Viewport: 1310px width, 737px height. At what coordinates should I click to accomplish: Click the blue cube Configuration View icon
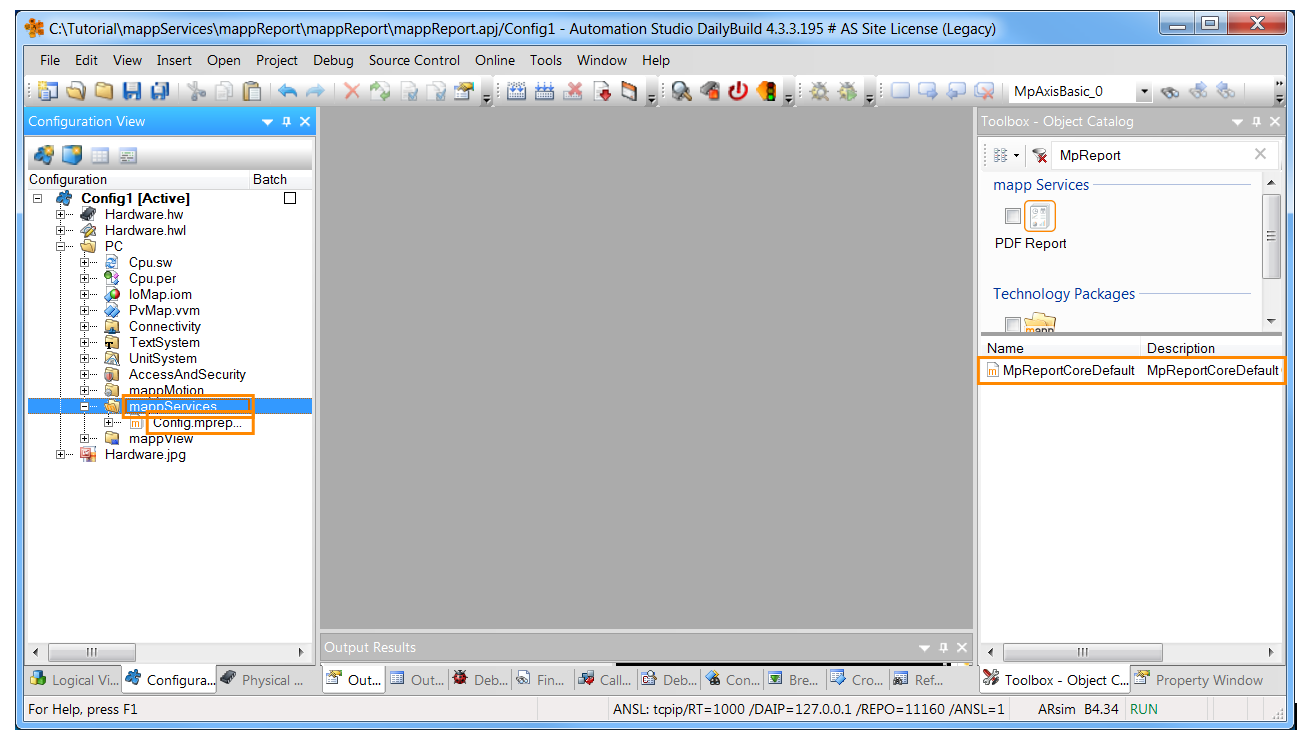(x=71, y=155)
